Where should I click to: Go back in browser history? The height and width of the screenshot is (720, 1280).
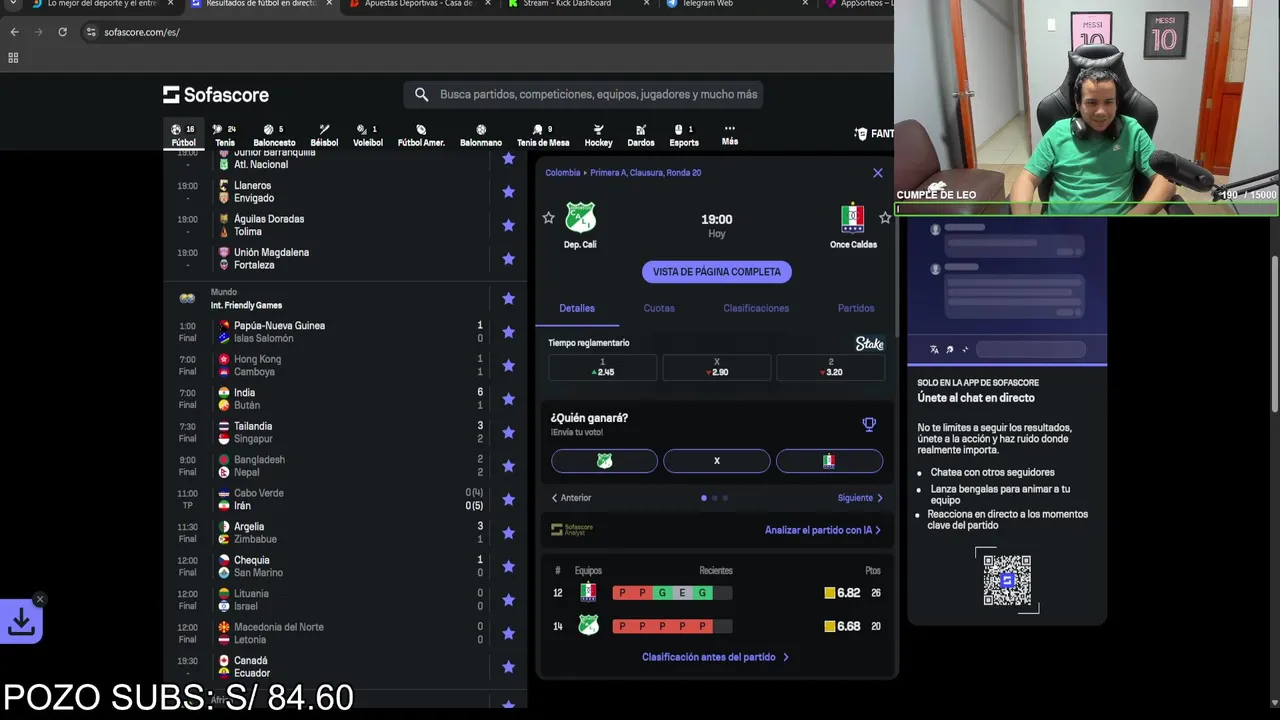pyautogui.click(x=14, y=32)
